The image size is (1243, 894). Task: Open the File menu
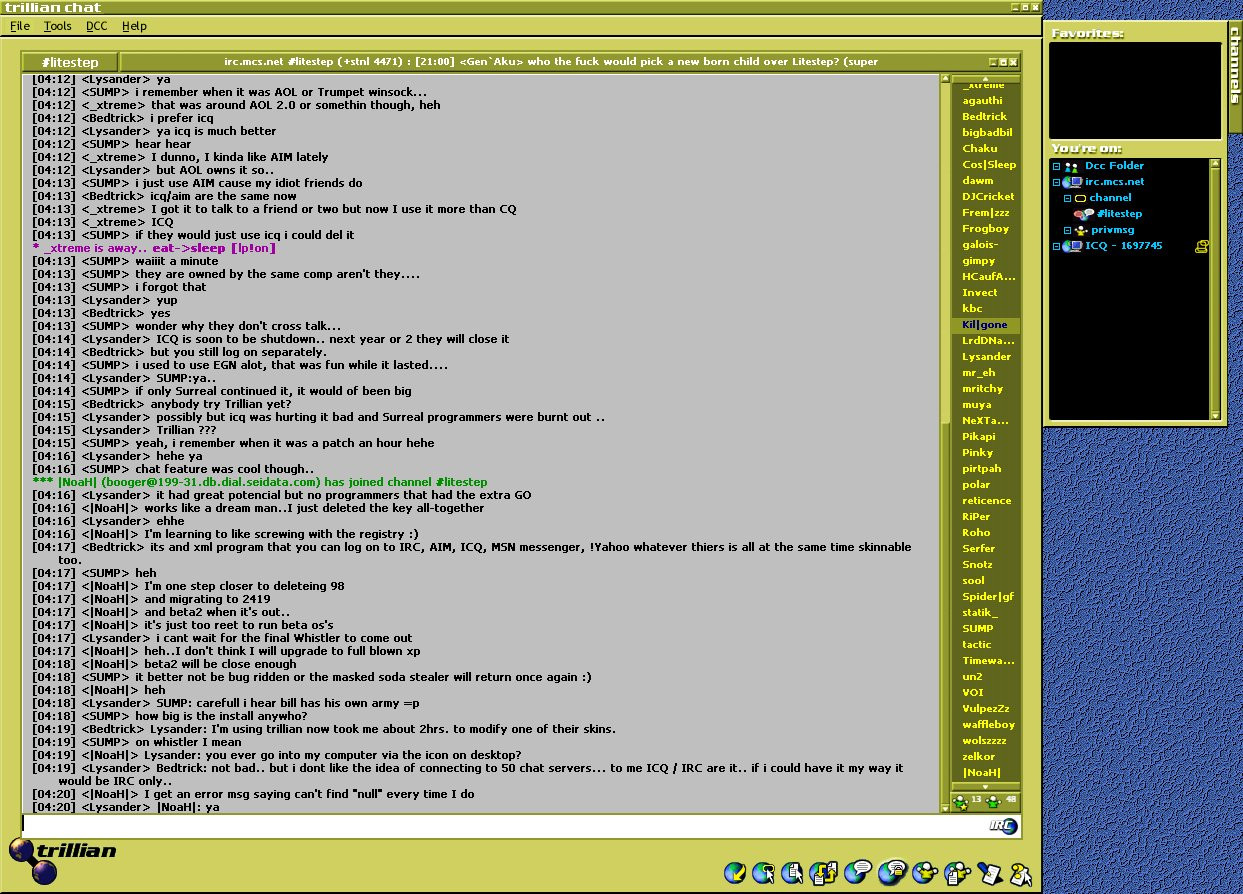(x=20, y=26)
